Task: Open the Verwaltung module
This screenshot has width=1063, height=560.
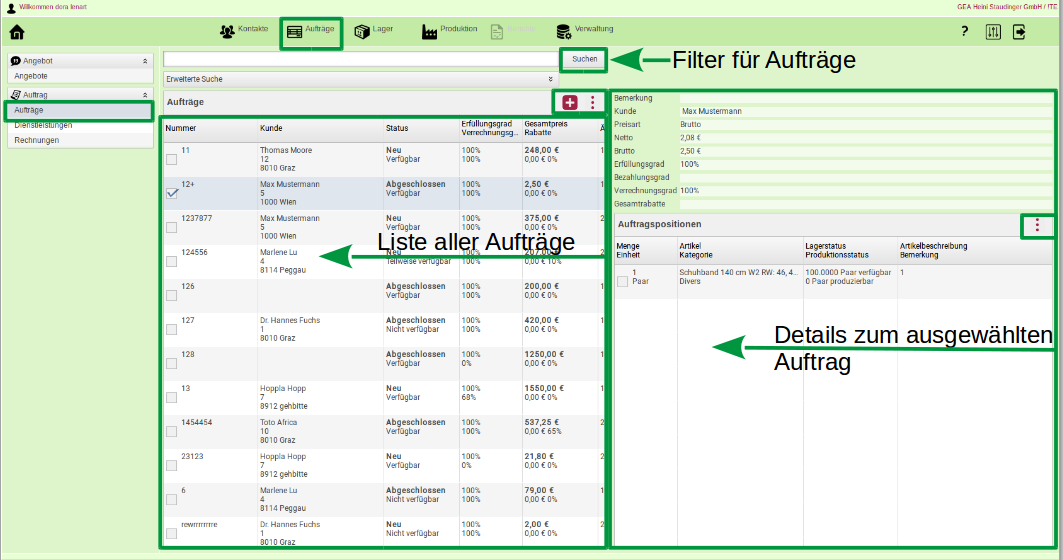Action: pos(585,30)
